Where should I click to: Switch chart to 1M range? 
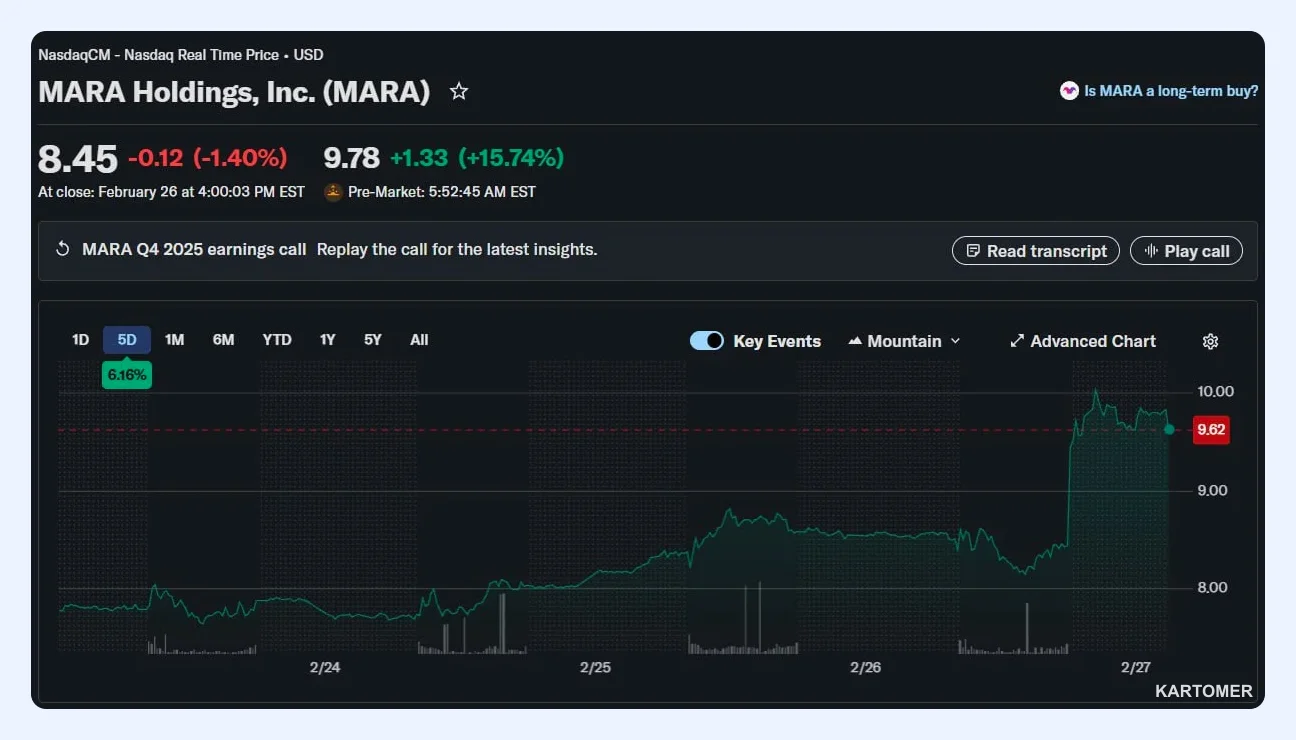175,340
